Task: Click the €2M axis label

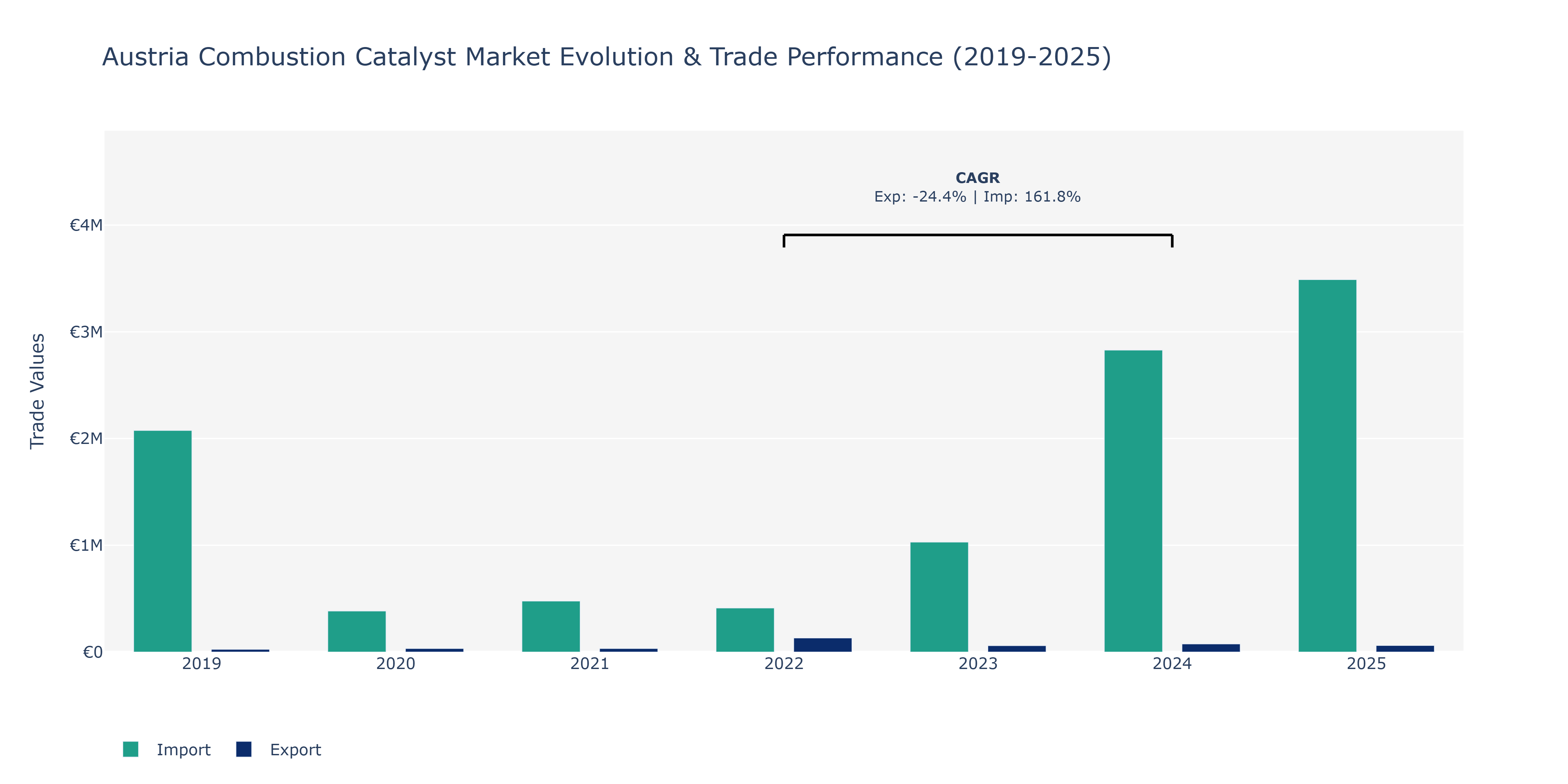Action: point(86,438)
